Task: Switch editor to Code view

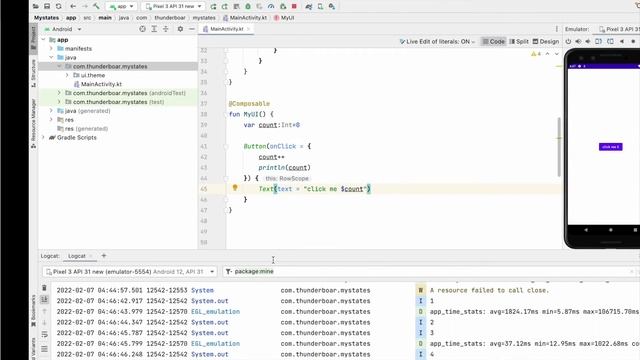Action: tap(493, 42)
